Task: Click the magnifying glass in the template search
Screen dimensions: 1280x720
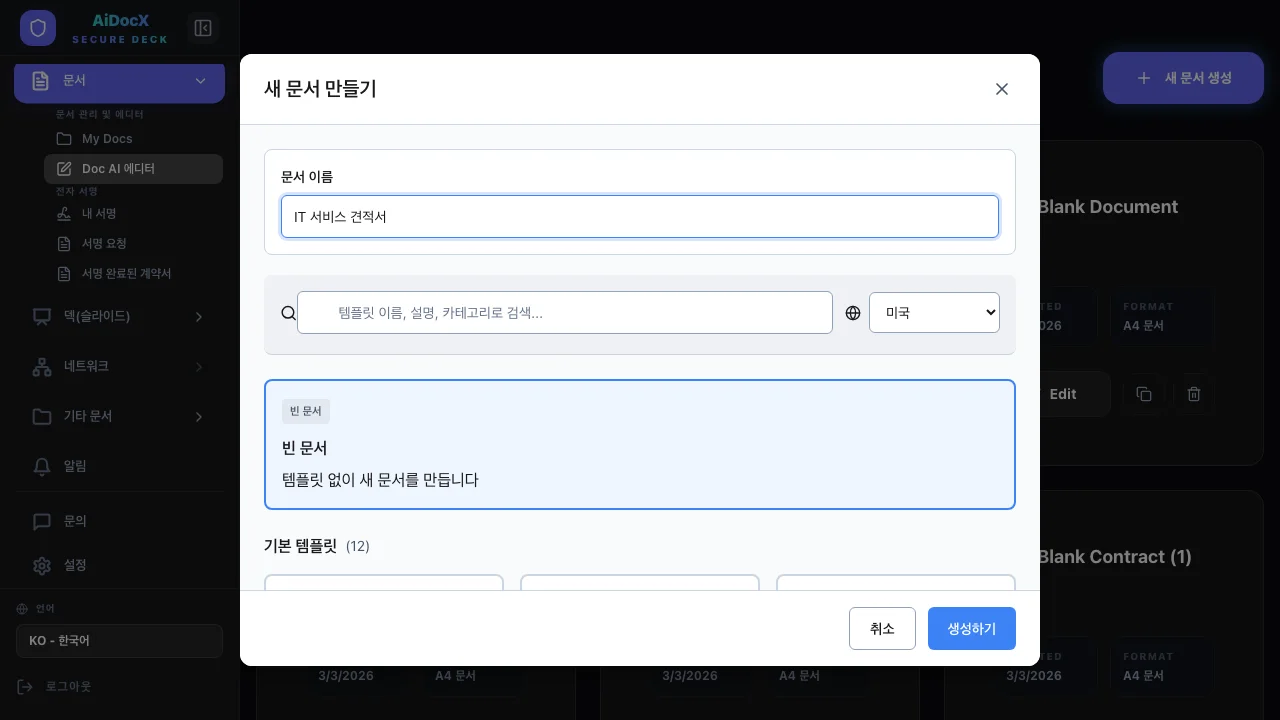Action: click(x=288, y=313)
